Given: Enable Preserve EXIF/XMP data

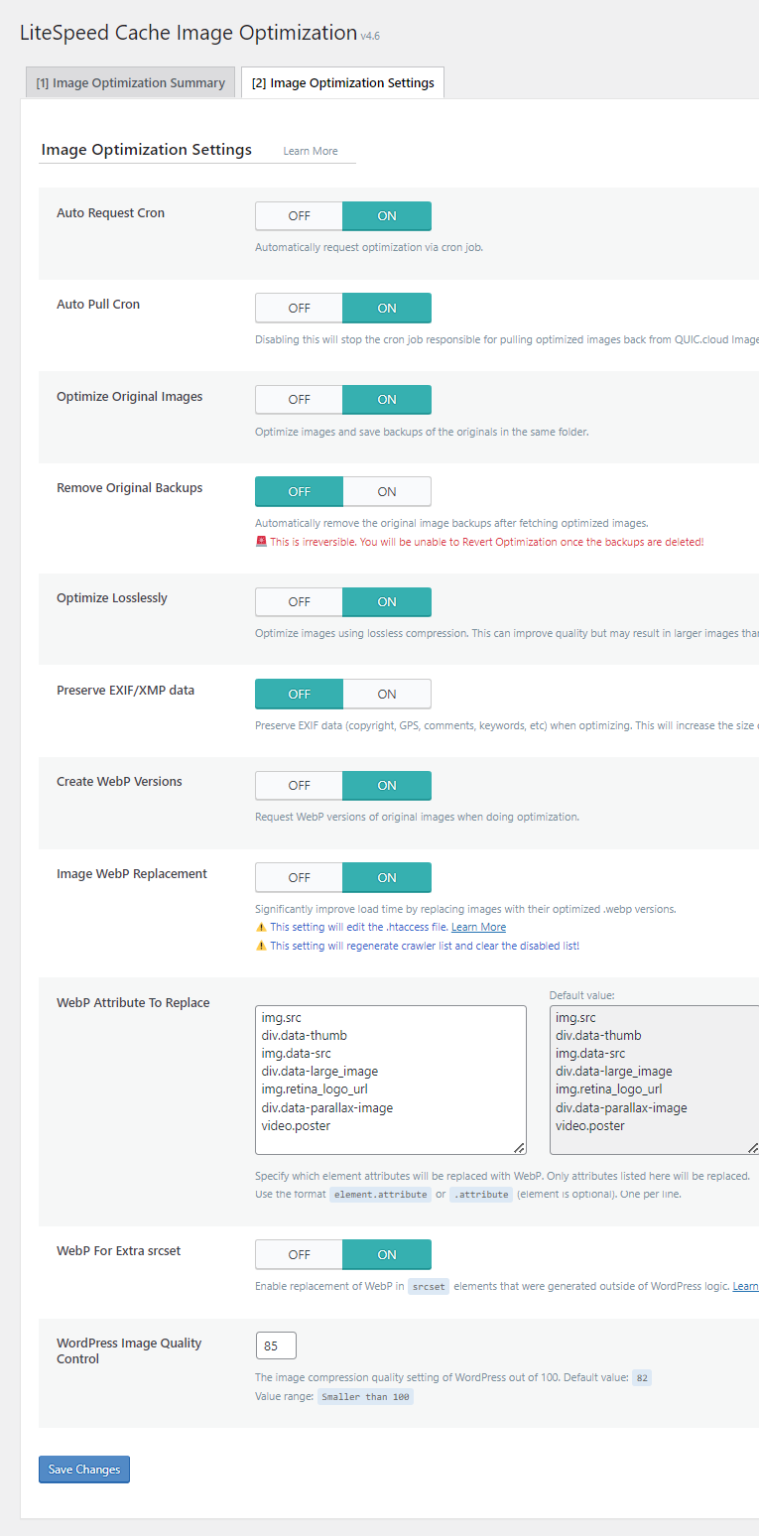Looking at the screenshot, I should click(387, 693).
